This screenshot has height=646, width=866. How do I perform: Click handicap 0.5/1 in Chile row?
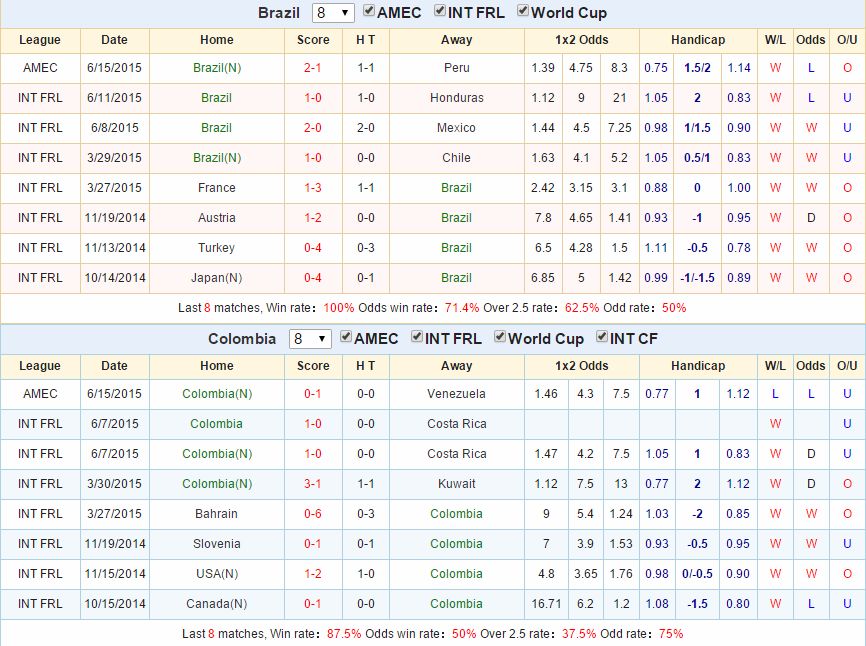(x=697, y=158)
